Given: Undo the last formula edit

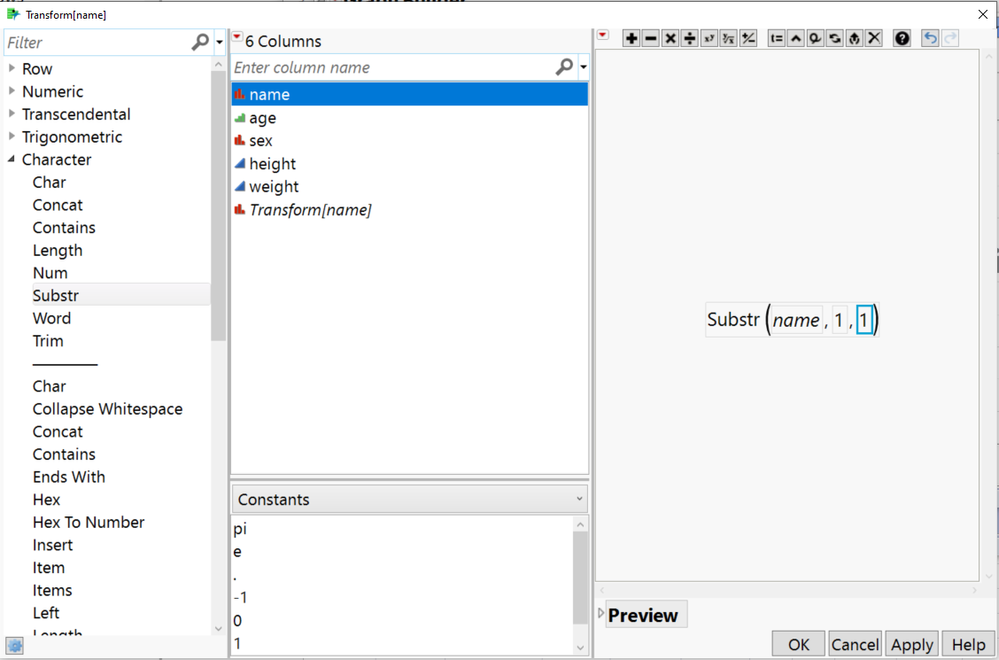Looking at the screenshot, I should (930, 39).
